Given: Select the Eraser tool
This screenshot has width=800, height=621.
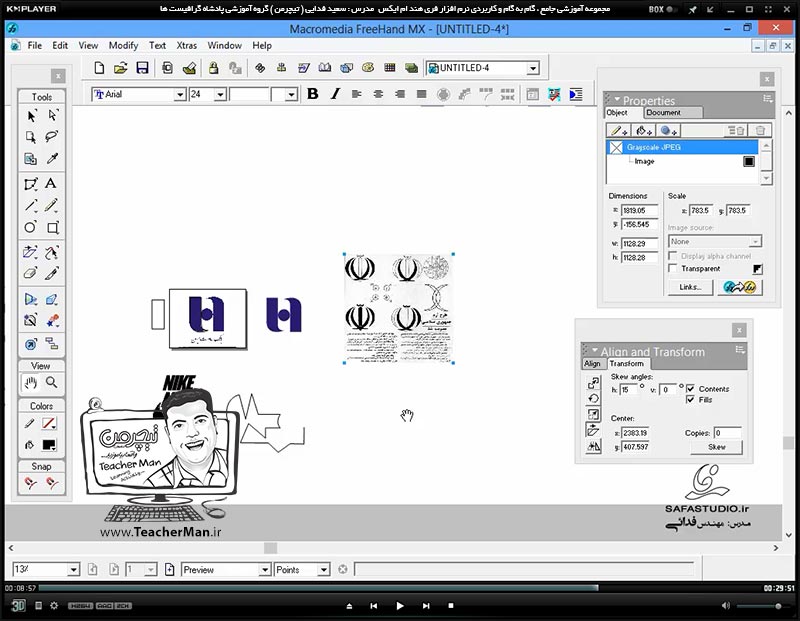Looking at the screenshot, I should (31, 274).
